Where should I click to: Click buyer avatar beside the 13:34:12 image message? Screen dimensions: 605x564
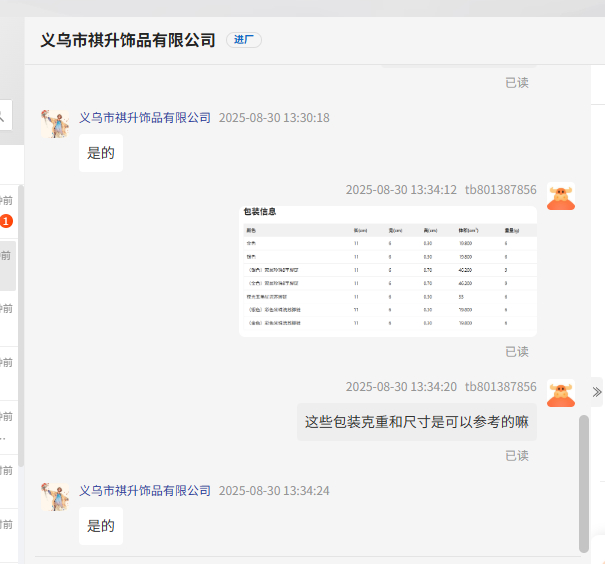pyautogui.click(x=561, y=195)
